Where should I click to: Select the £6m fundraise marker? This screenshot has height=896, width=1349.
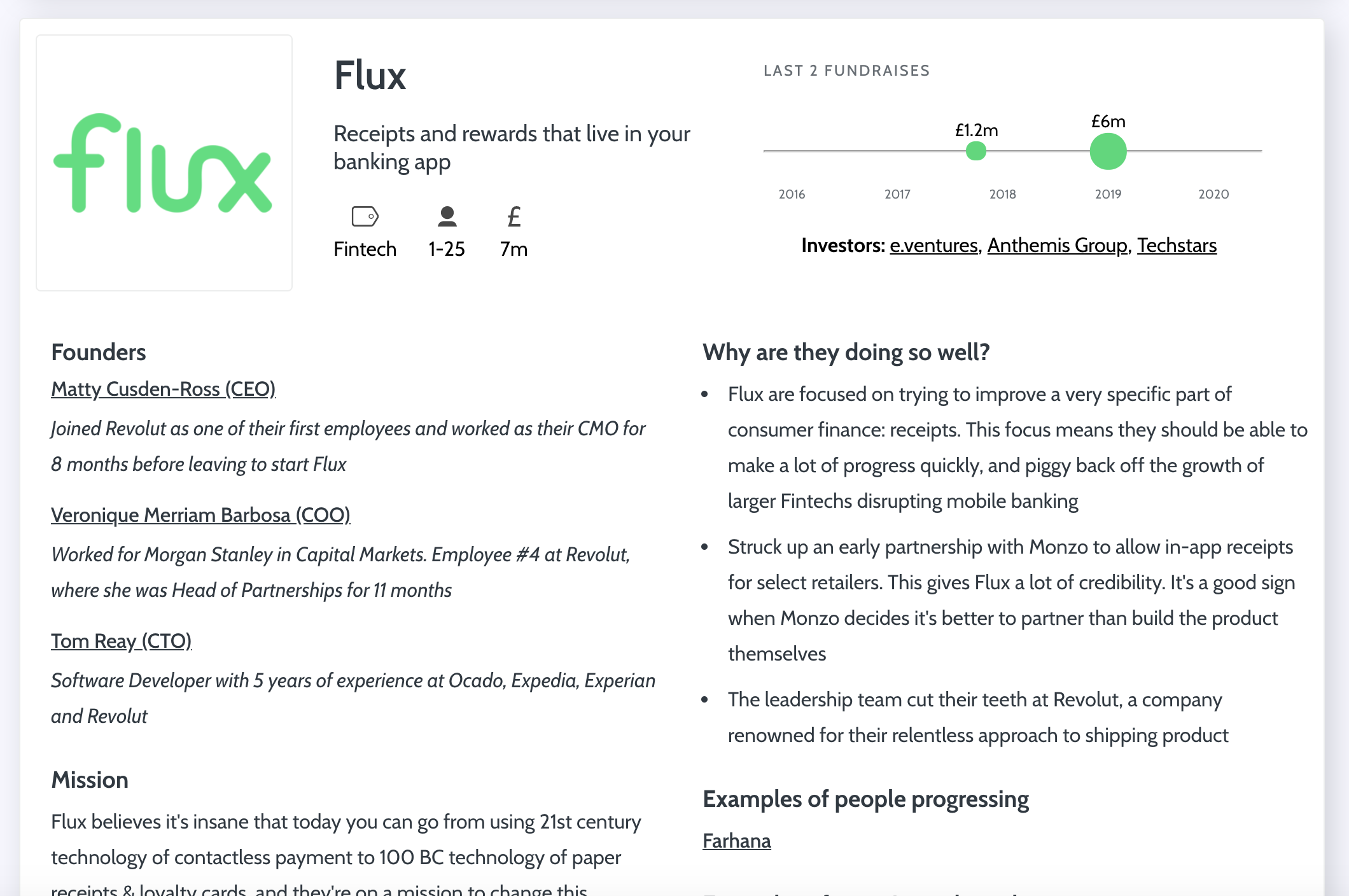click(1108, 151)
